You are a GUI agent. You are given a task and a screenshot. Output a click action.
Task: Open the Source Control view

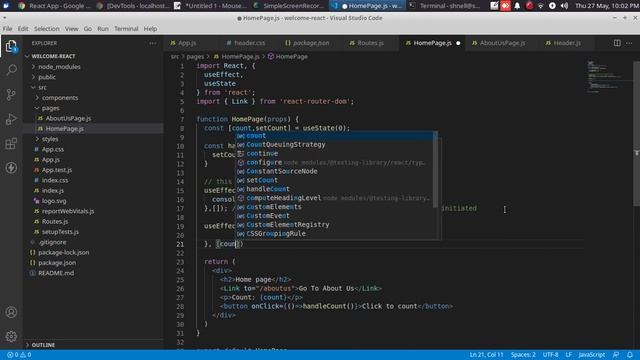click(11, 95)
